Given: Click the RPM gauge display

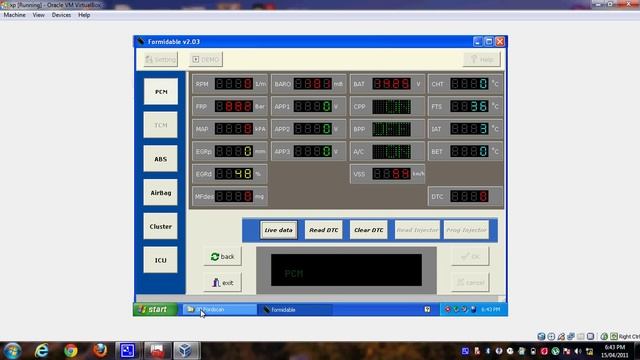Looking at the screenshot, I should pos(234,84).
